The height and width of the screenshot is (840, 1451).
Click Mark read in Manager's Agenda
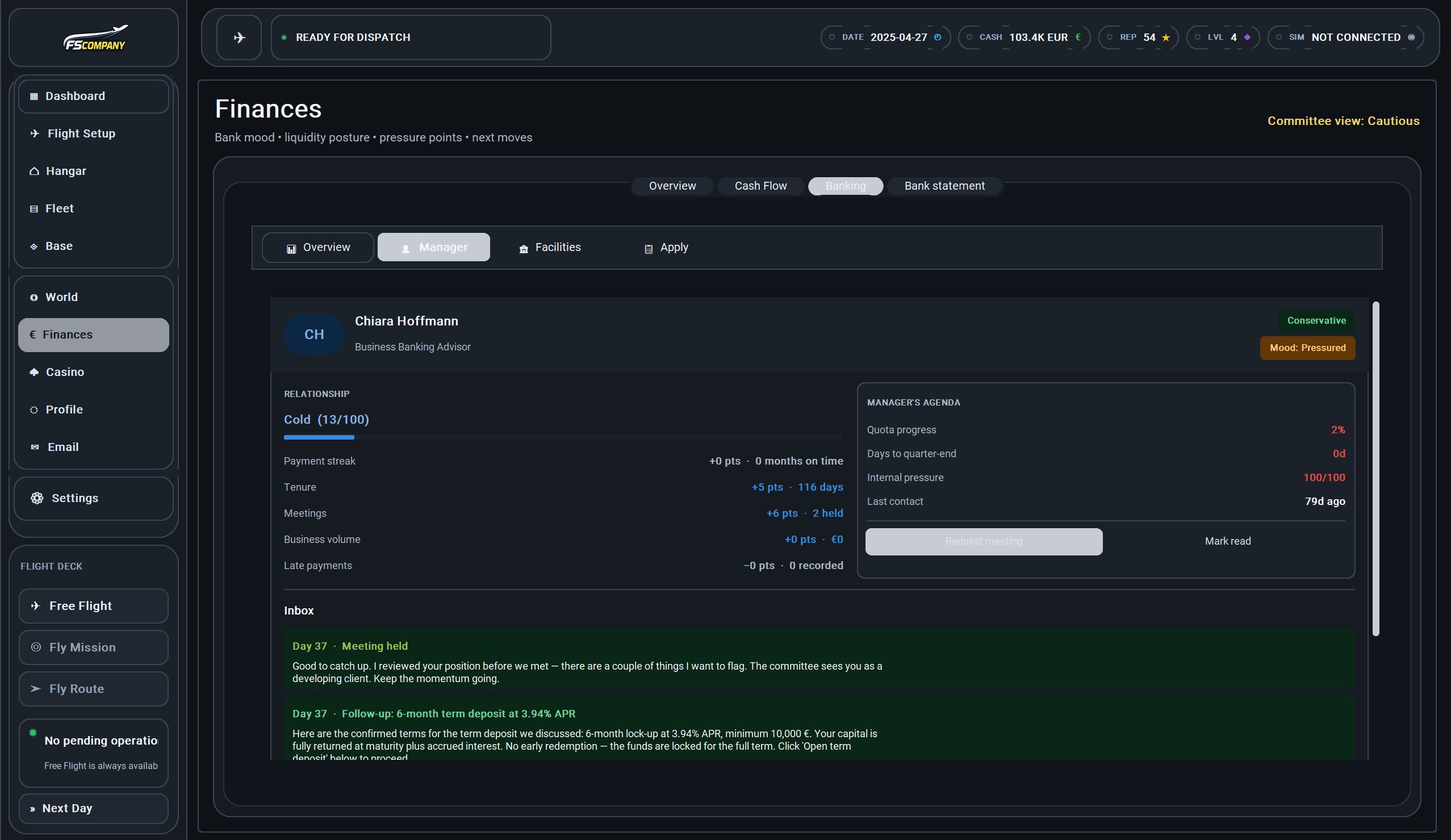pos(1227,541)
